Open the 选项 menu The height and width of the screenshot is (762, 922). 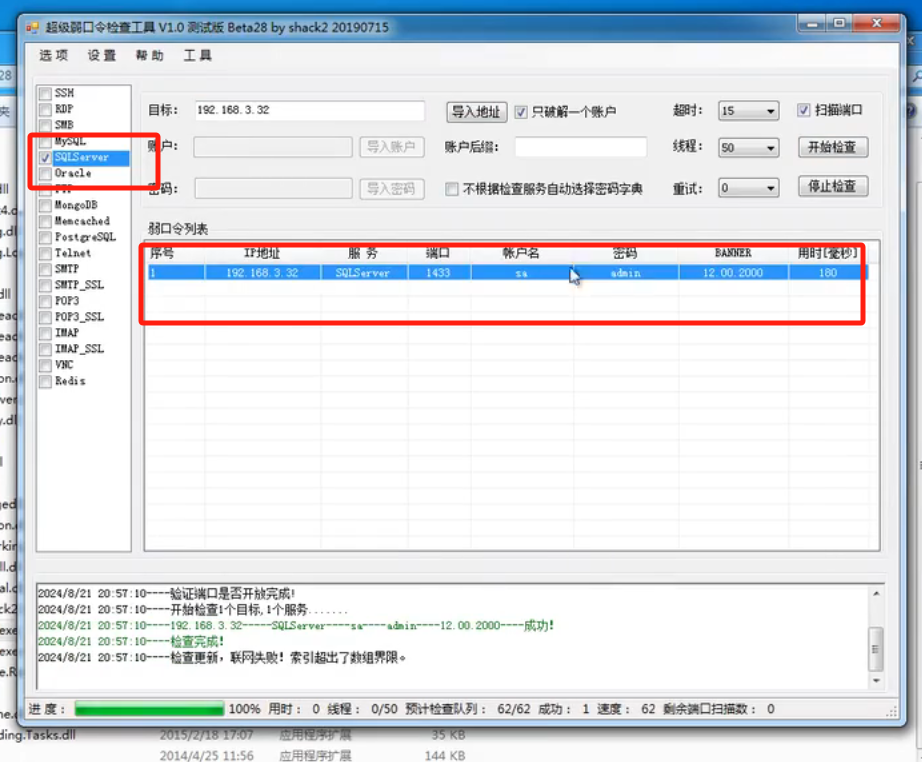(x=54, y=56)
